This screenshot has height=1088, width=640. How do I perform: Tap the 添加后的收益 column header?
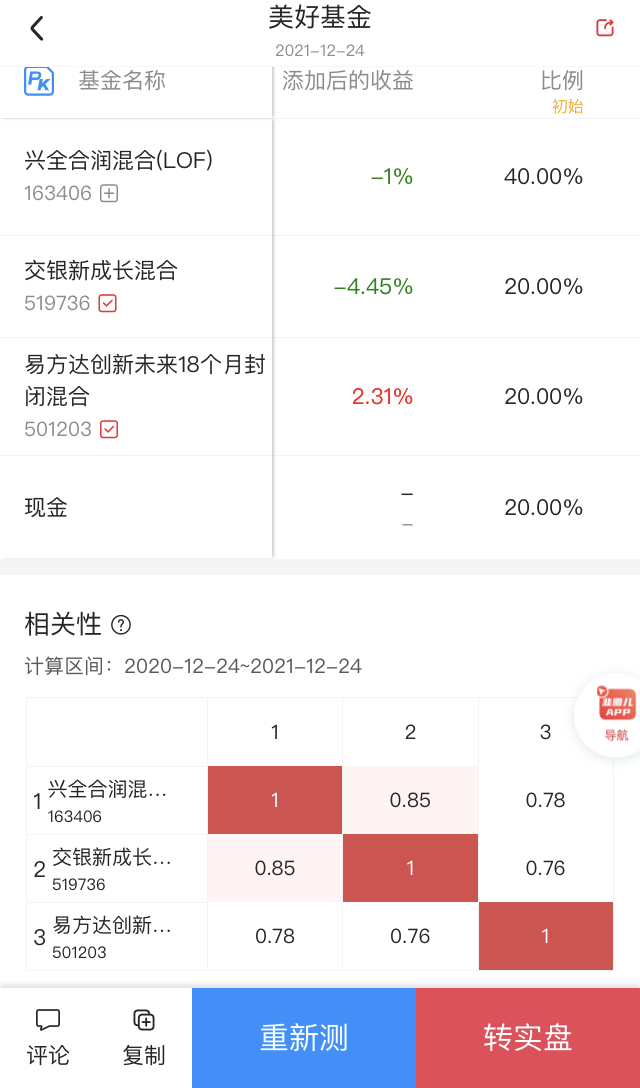[347, 81]
